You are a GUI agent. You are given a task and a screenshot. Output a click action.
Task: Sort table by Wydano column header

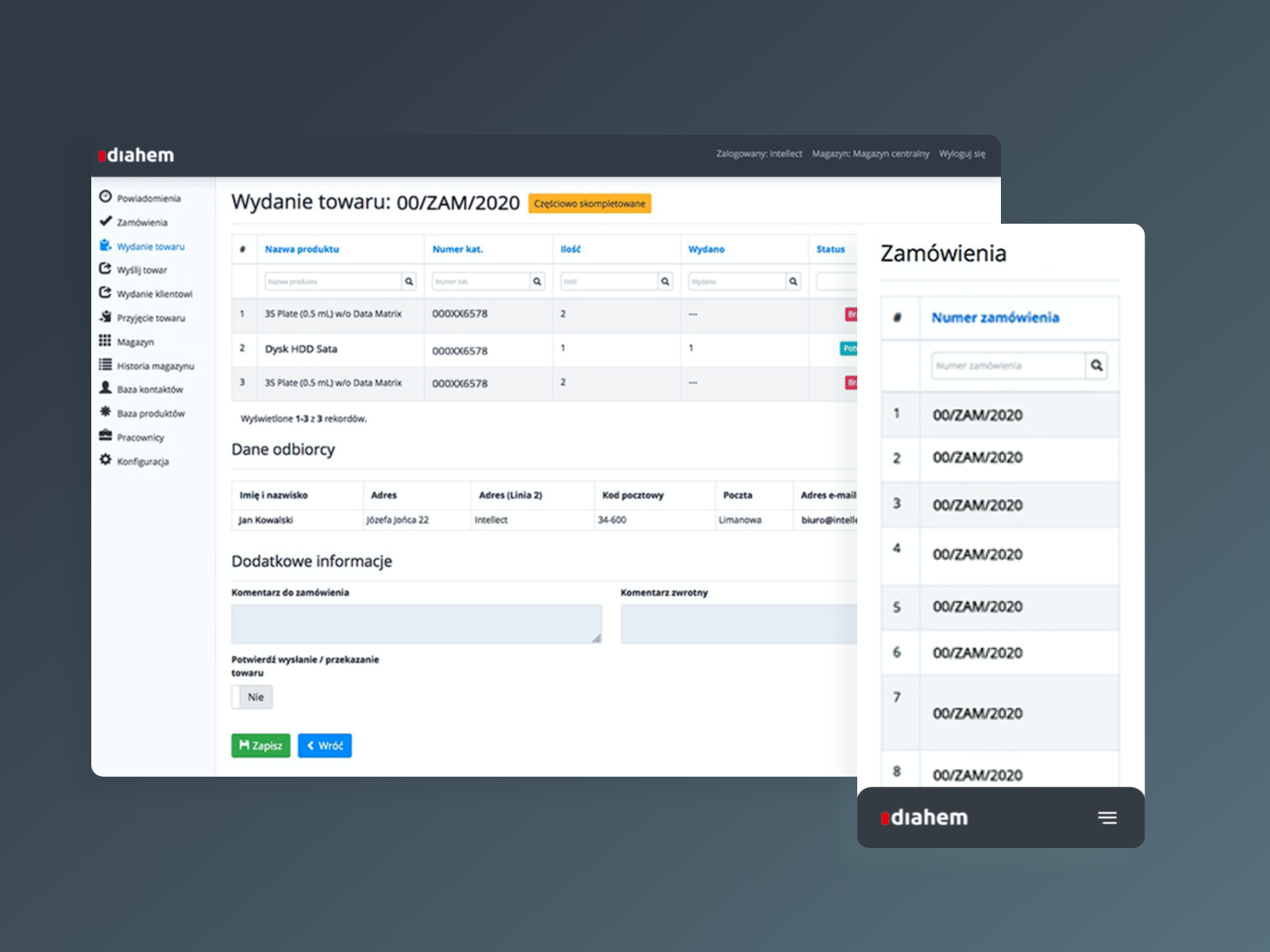[706, 249]
